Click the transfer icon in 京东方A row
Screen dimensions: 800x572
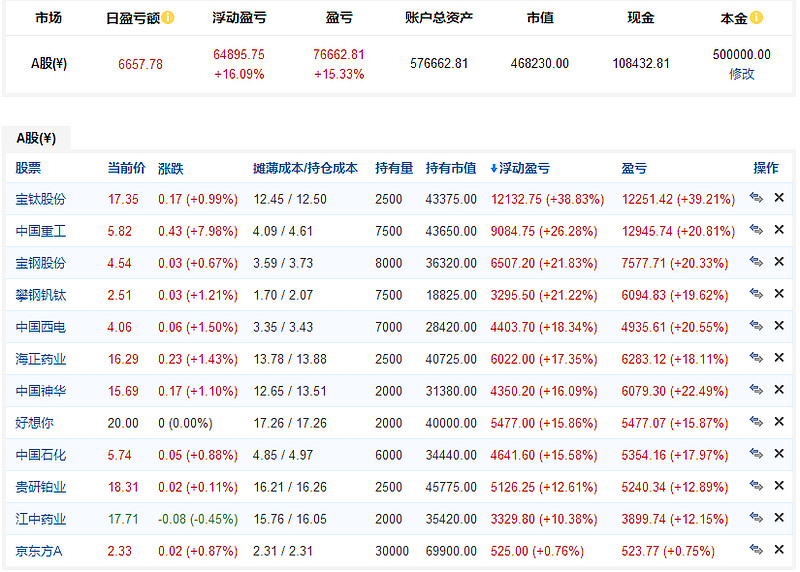[756, 550]
